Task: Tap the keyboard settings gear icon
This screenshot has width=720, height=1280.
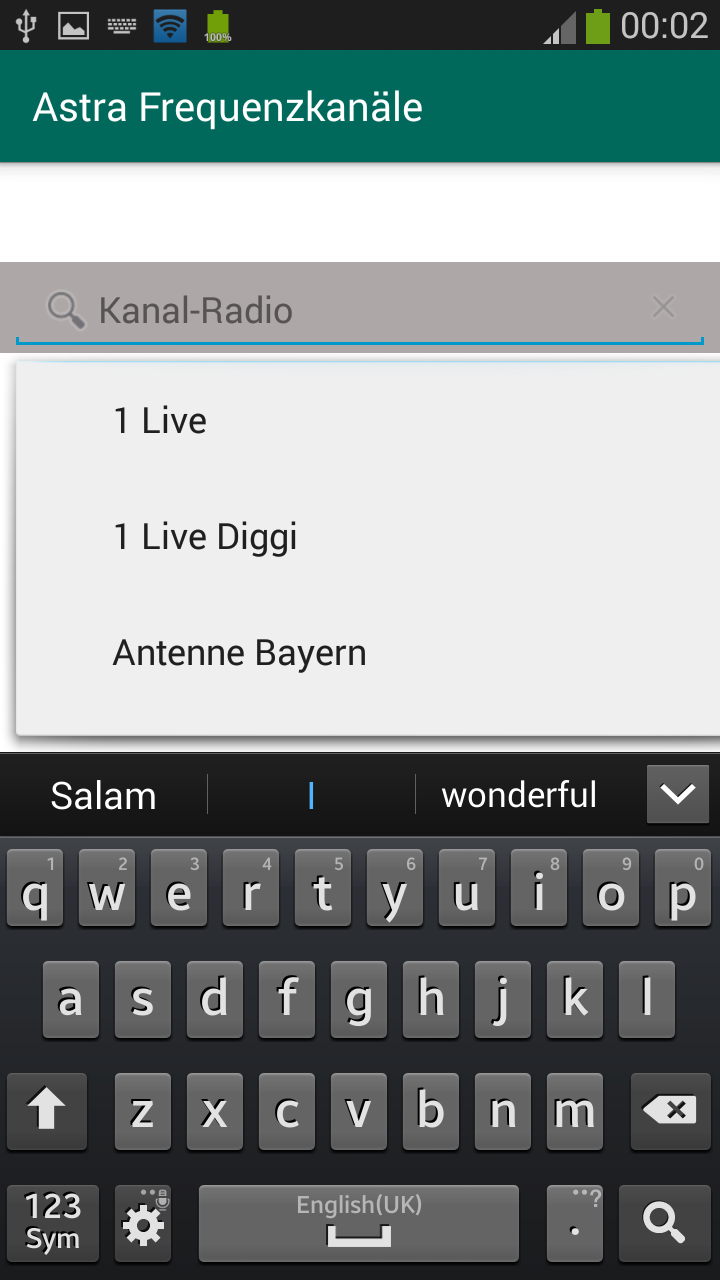Action: pyautogui.click(x=143, y=1224)
